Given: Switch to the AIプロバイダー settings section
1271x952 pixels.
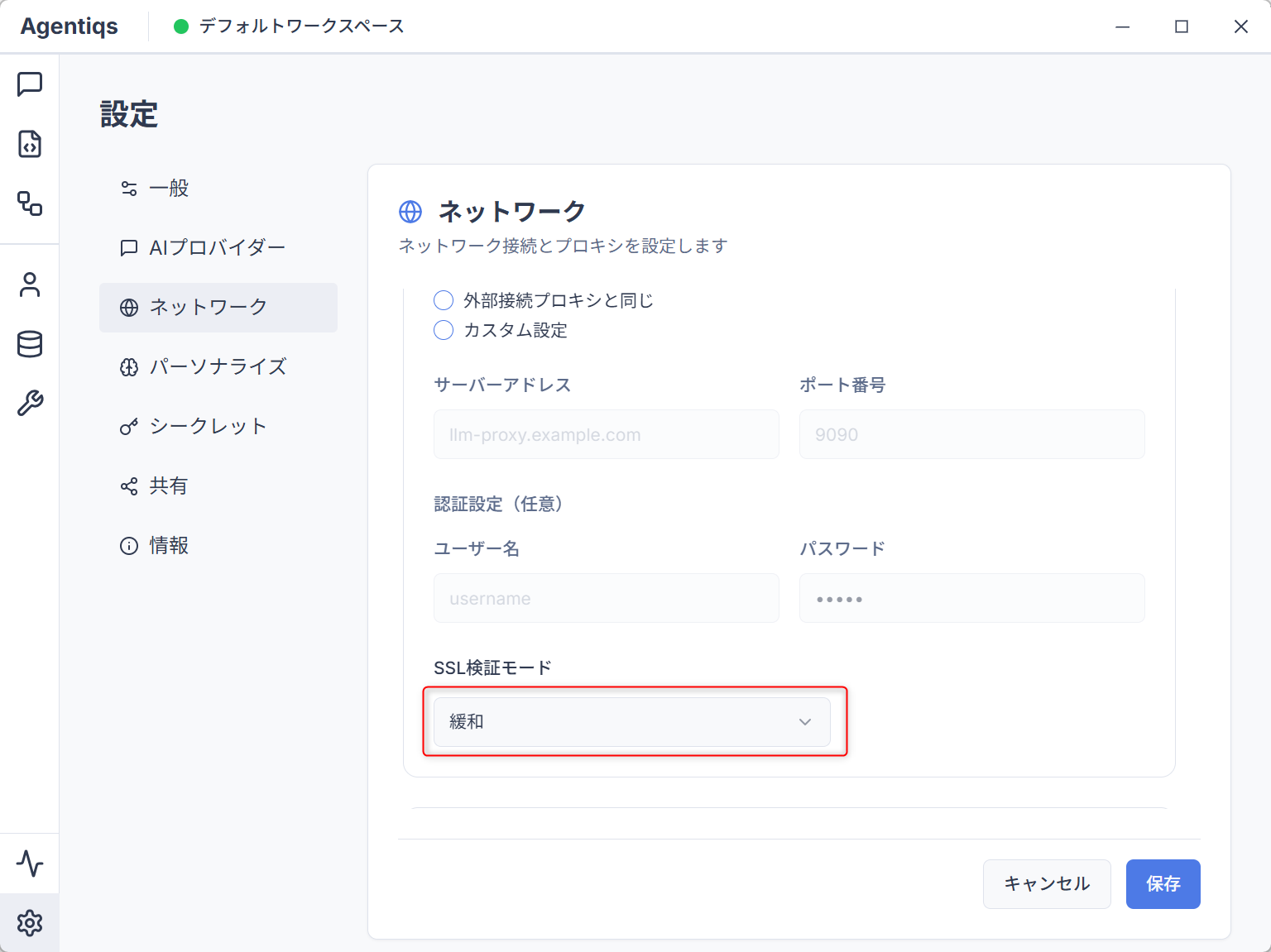Looking at the screenshot, I should [x=217, y=247].
